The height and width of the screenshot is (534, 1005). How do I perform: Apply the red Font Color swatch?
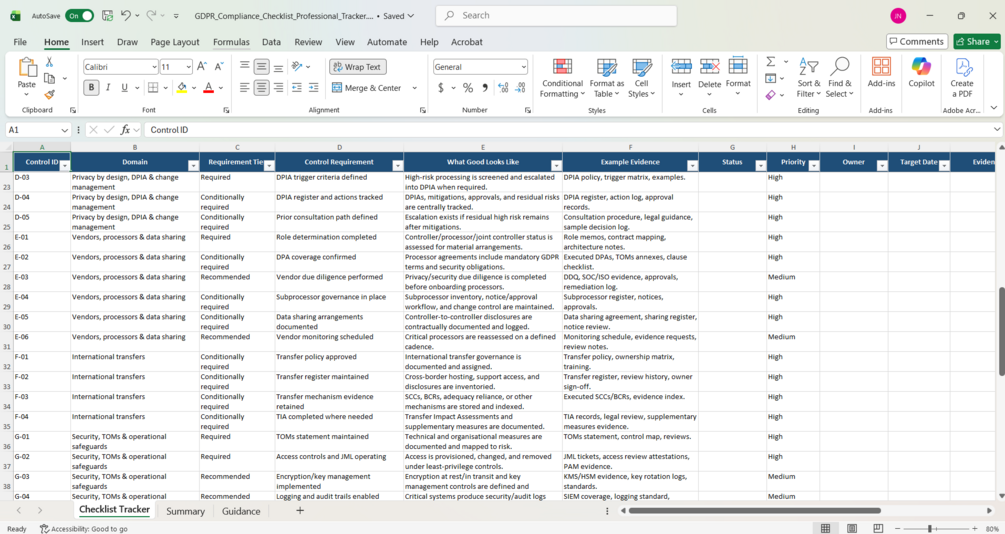pyautogui.click(x=208, y=88)
